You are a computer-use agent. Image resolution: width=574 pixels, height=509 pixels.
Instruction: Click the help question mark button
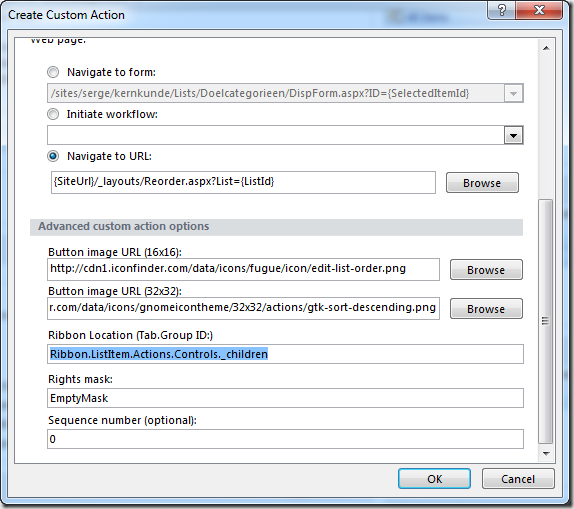click(501, 10)
